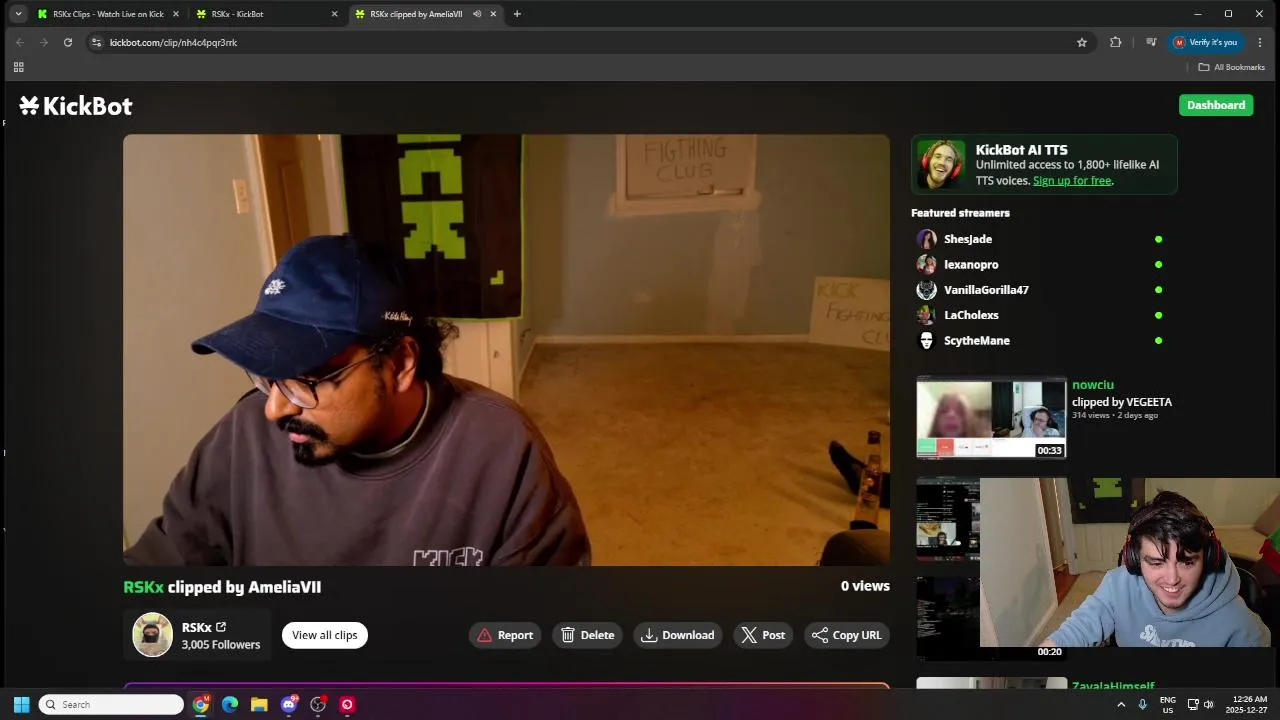Close the RSKx - KickBot tab
The height and width of the screenshot is (720, 1280).
coord(334,14)
